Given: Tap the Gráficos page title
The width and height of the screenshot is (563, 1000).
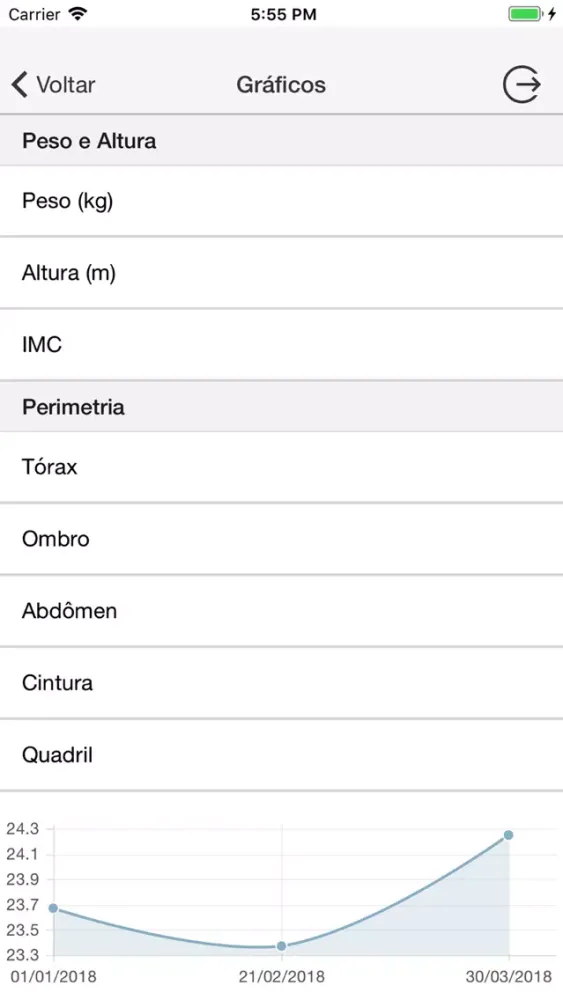Looking at the screenshot, I should [x=281, y=85].
